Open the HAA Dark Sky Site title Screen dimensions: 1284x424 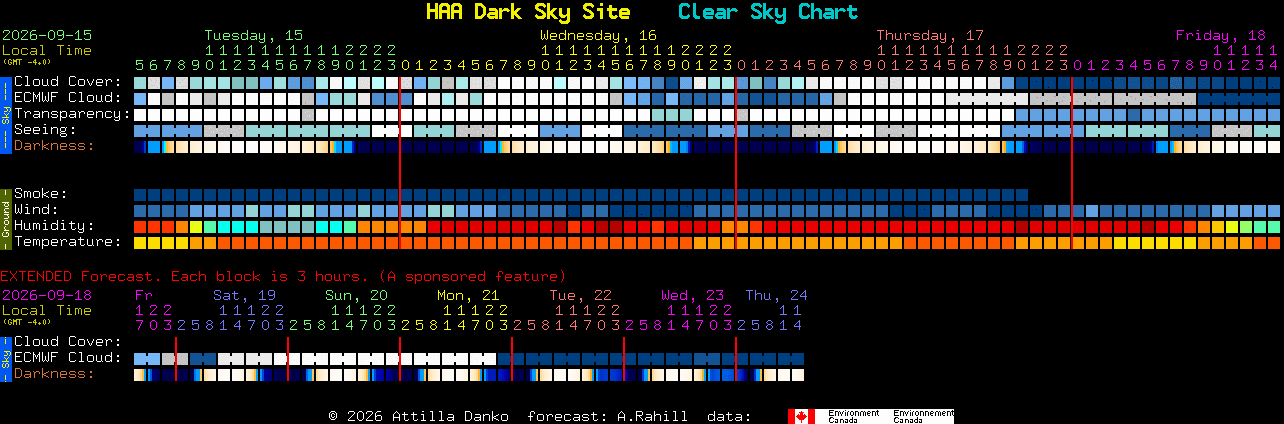528,12
